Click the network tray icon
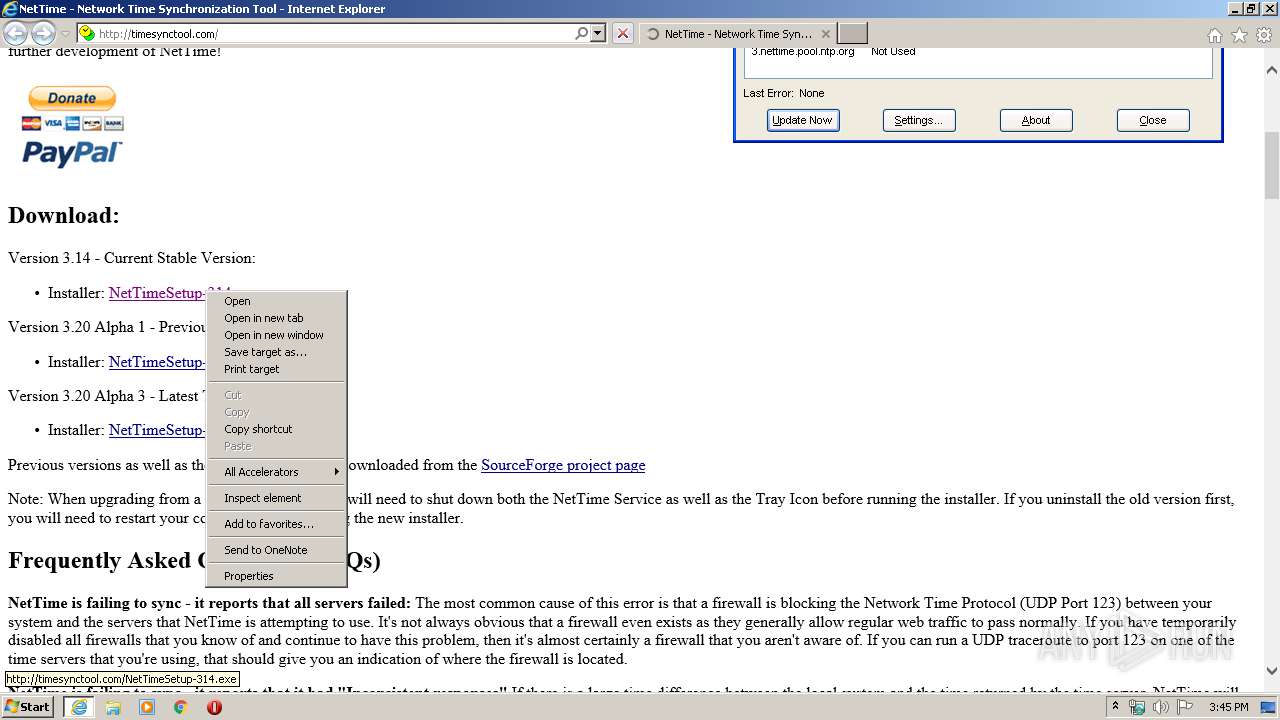The width and height of the screenshot is (1280, 720). (x=1137, y=707)
